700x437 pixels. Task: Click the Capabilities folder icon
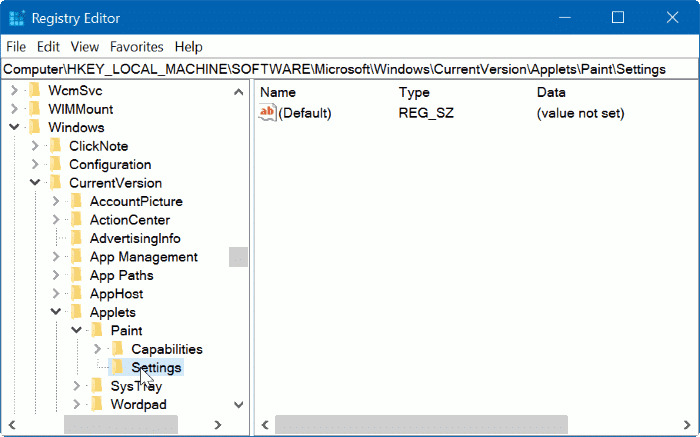point(118,349)
